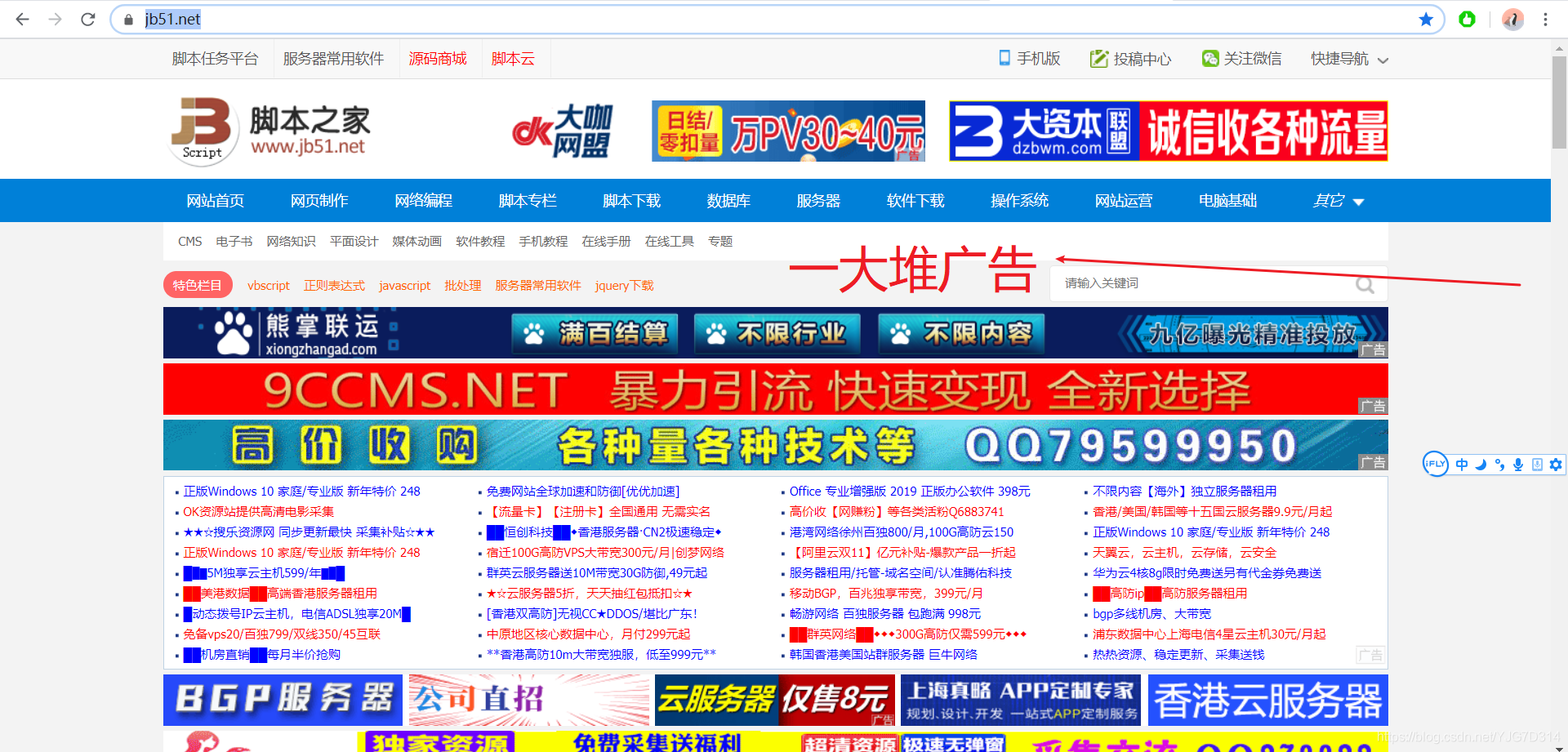This screenshot has width=1568, height=752.
Task: Click the search magnifier icon
Action: (x=1365, y=284)
